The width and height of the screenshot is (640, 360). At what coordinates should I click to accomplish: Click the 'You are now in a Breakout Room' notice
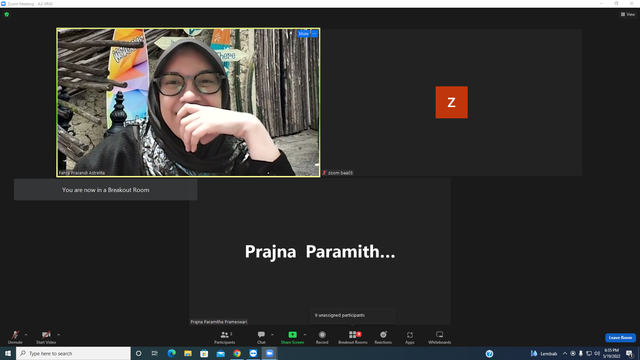pyautogui.click(x=105, y=190)
